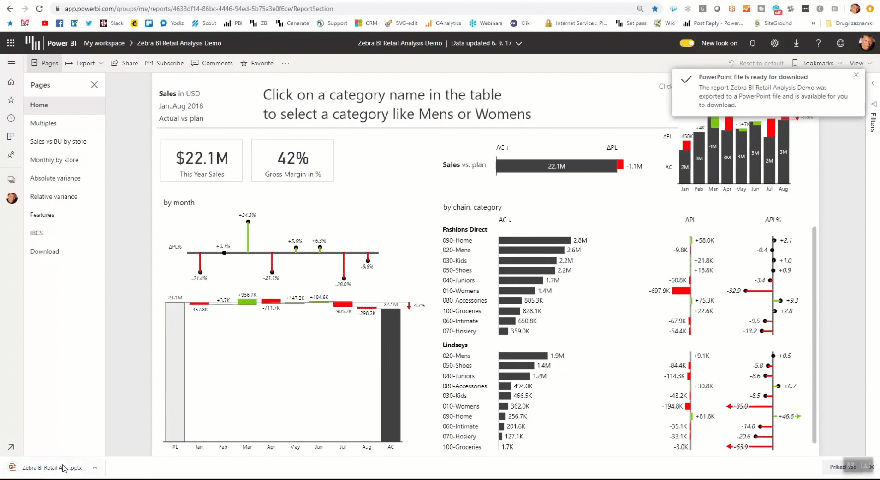Click Share in the toolbar
The height and width of the screenshot is (480, 880).
click(124, 63)
